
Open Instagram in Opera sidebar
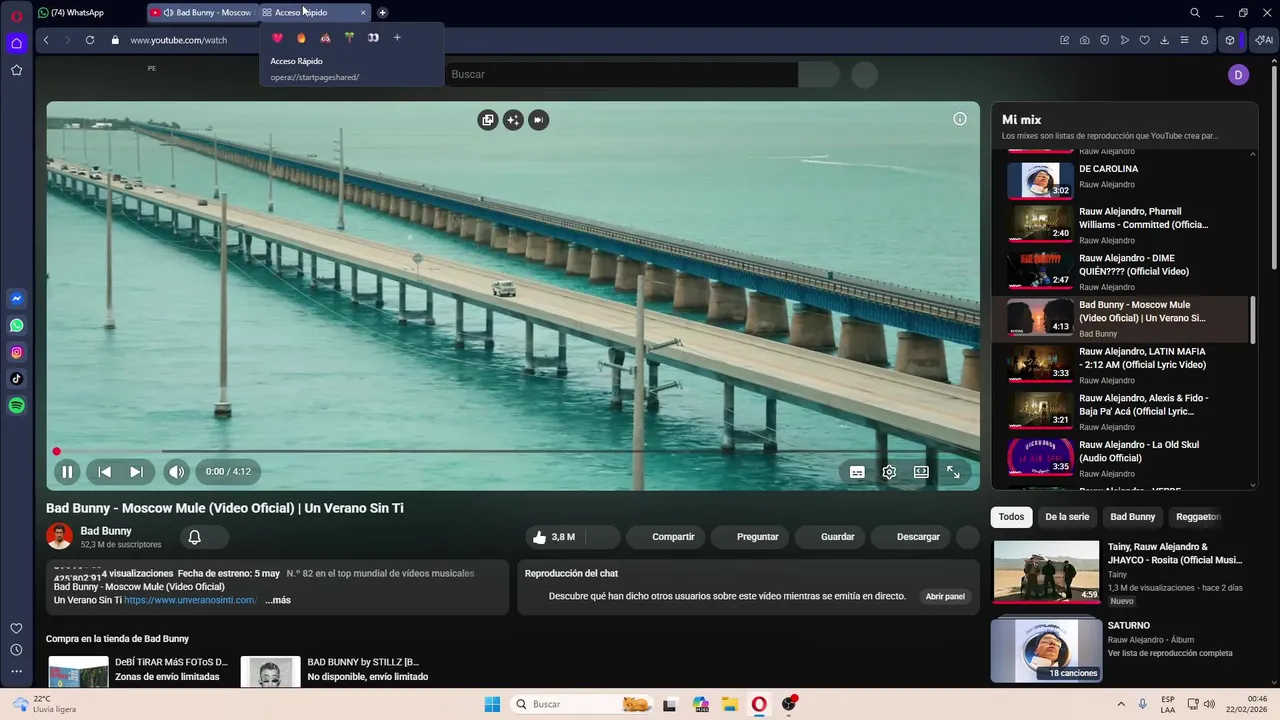pyautogui.click(x=16, y=352)
